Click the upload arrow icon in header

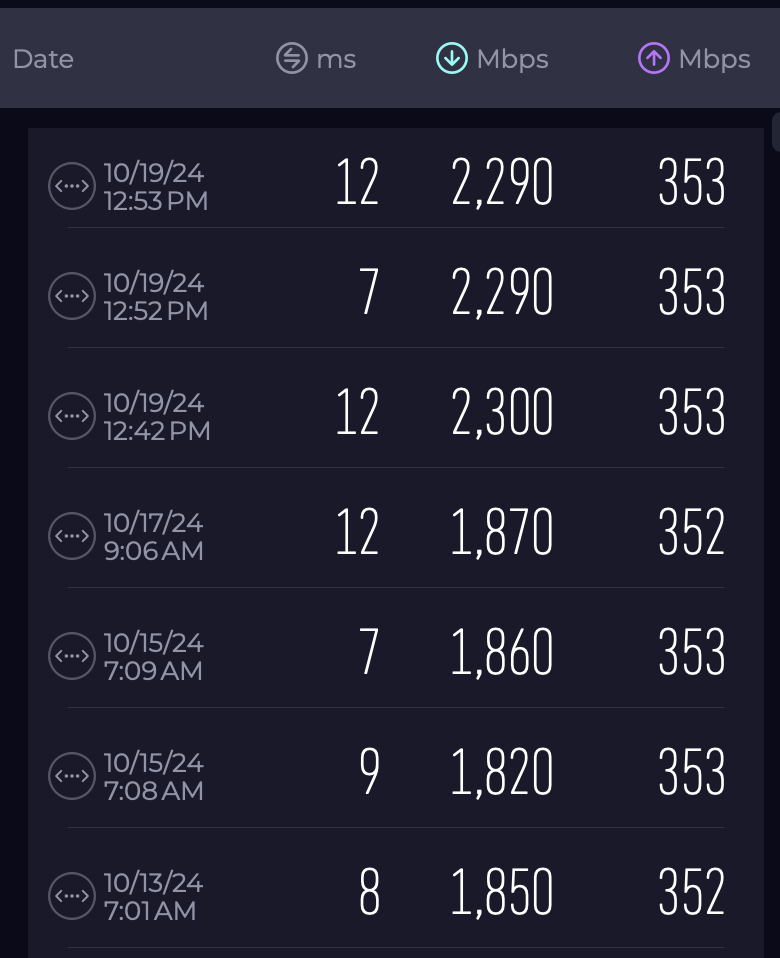click(654, 59)
